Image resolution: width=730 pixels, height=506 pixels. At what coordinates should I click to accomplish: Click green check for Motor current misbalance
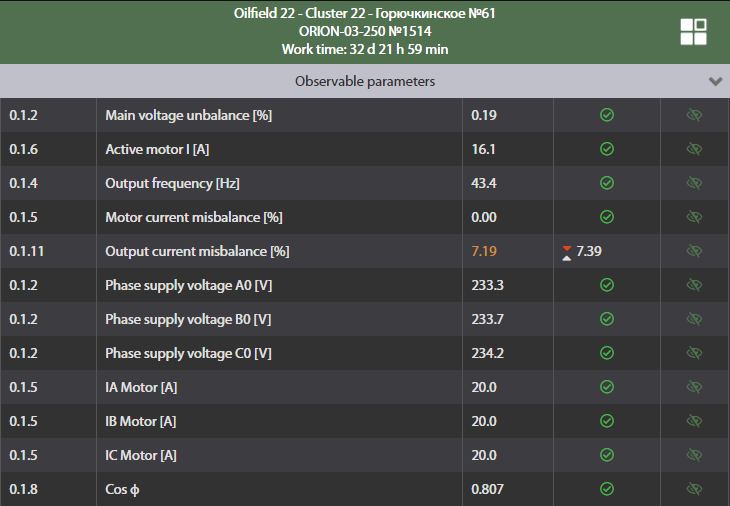coord(606,217)
